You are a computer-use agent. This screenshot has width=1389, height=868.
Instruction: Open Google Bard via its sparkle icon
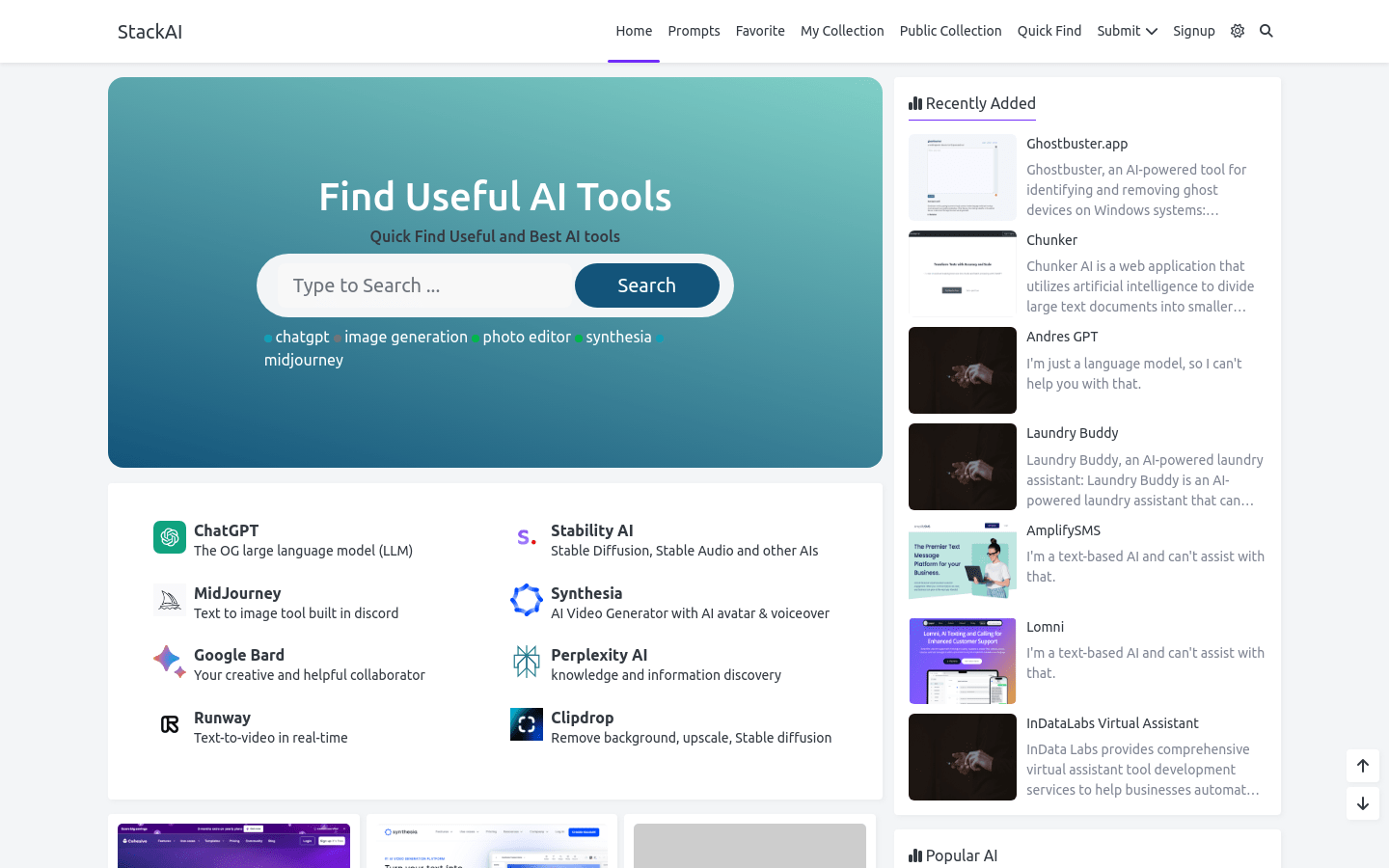170,662
